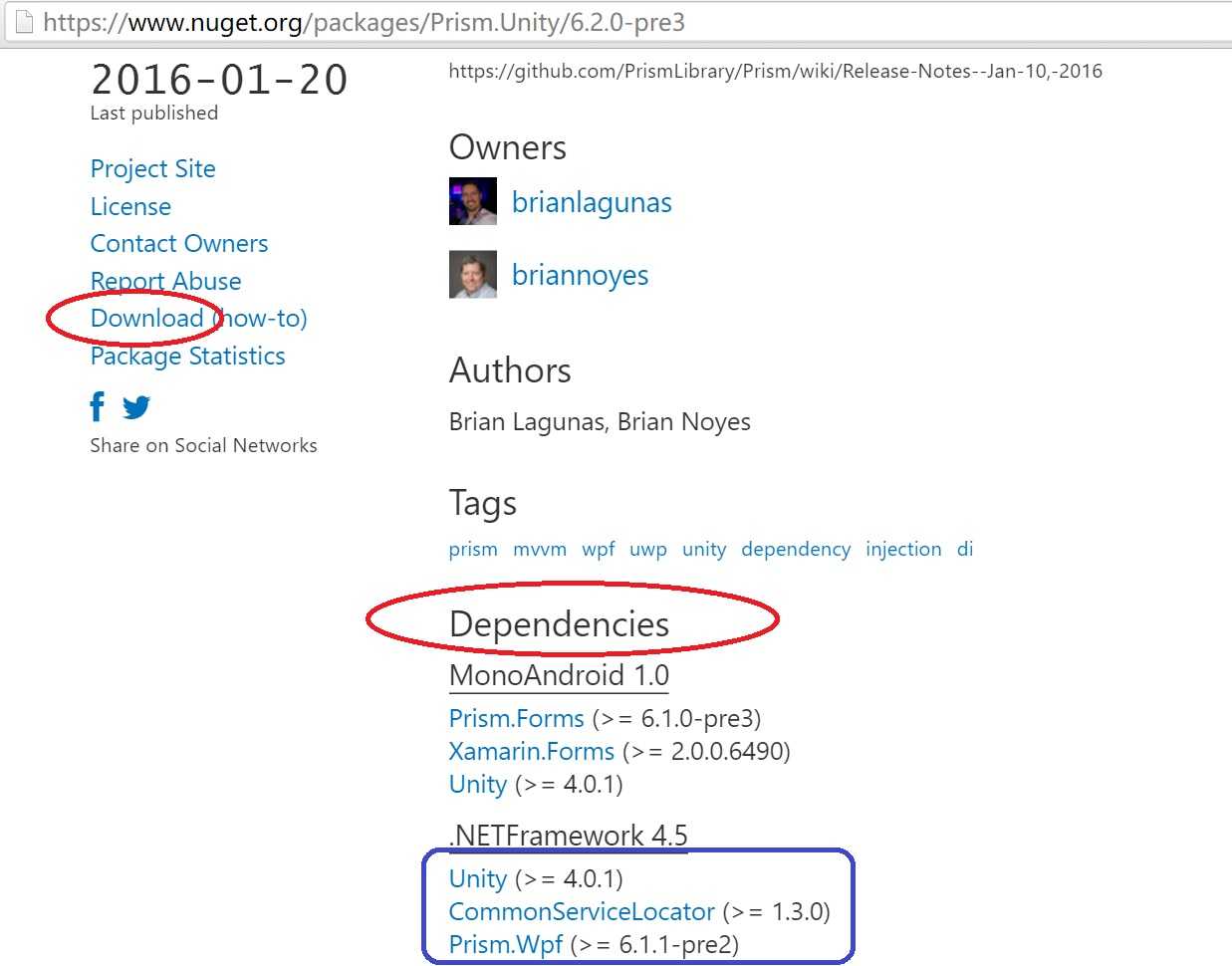Open owner profile brianlagunas
This screenshot has height=966, width=1232.
click(592, 202)
